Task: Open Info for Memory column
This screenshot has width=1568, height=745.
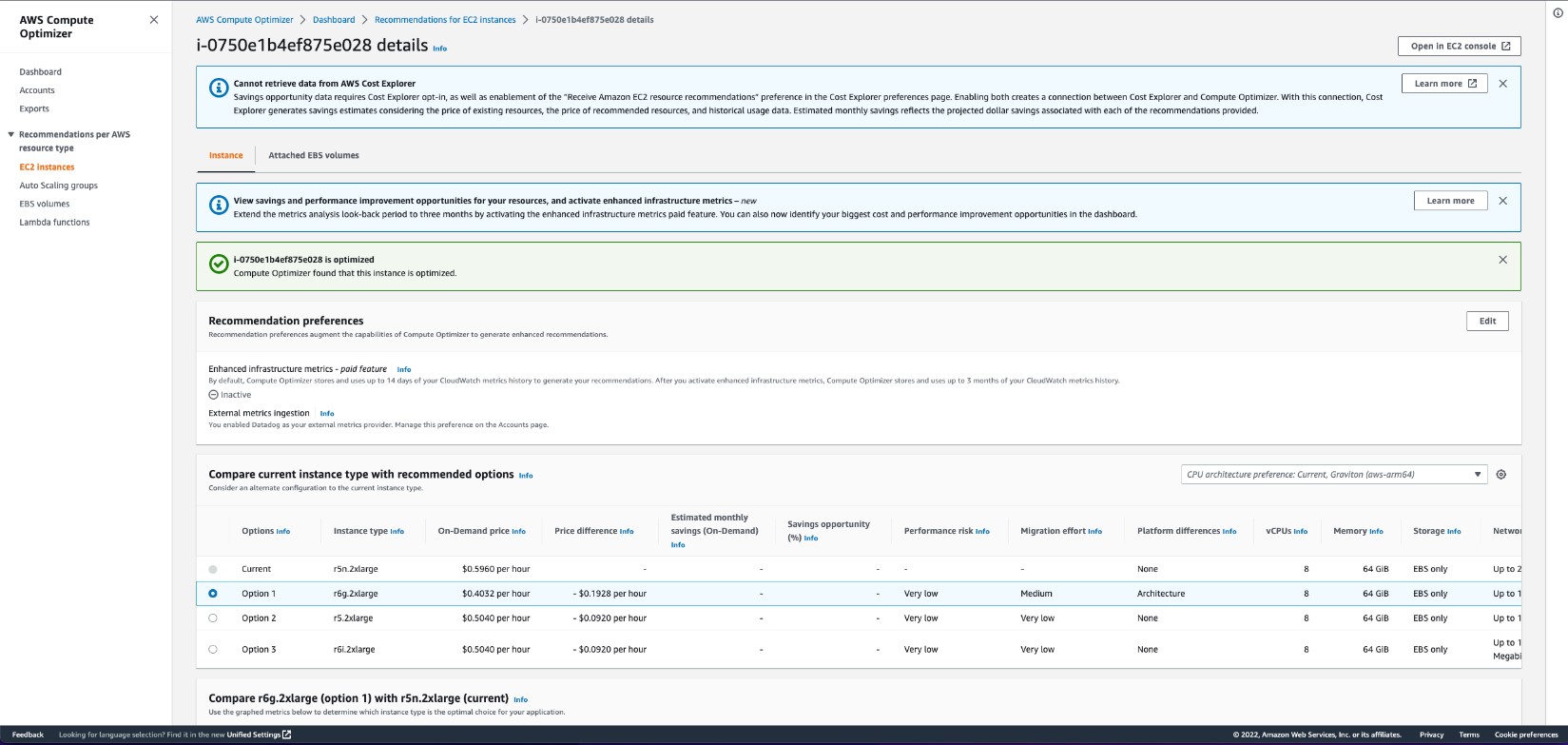Action: pyautogui.click(x=1376, y=532)
